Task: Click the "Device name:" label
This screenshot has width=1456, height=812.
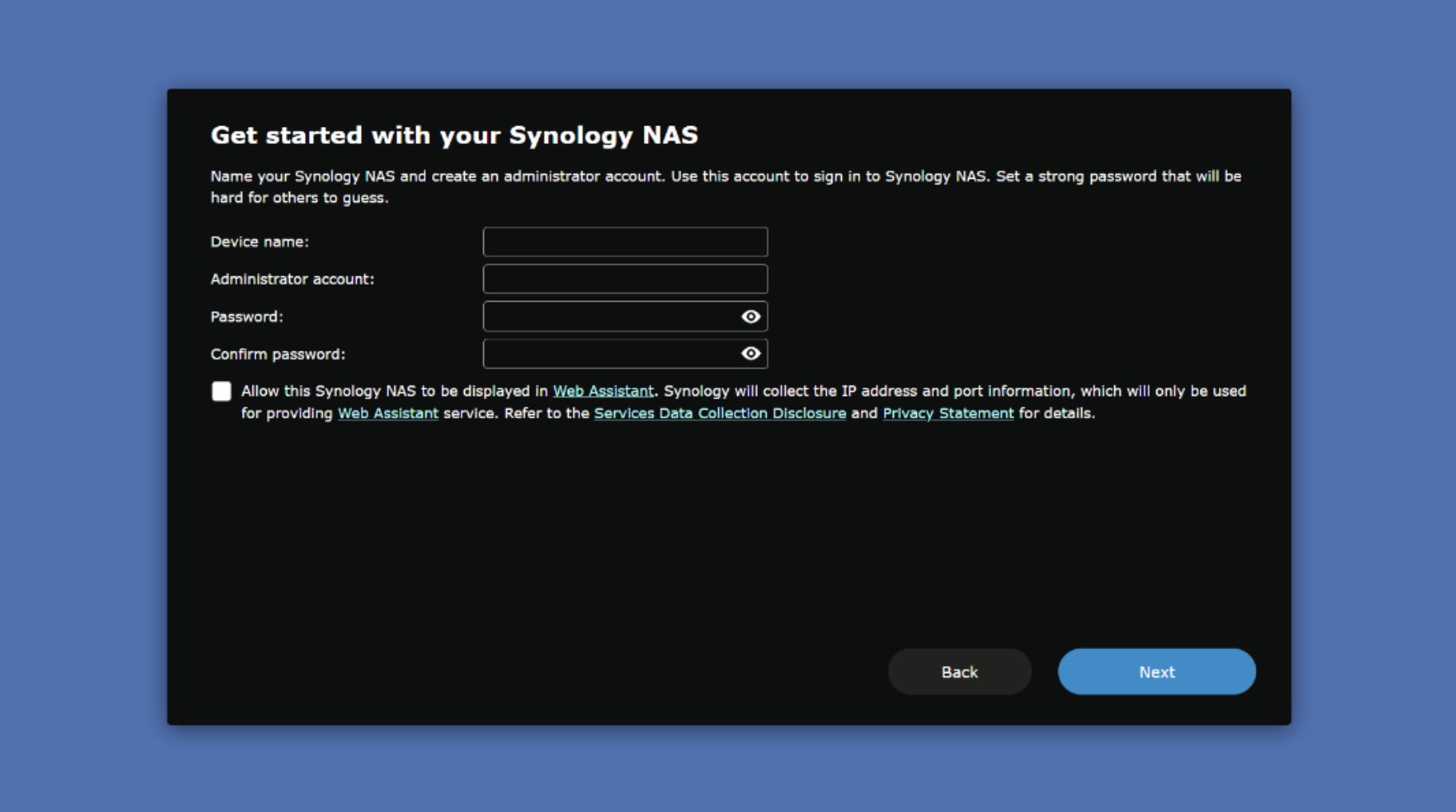Action: pos(260,242)
